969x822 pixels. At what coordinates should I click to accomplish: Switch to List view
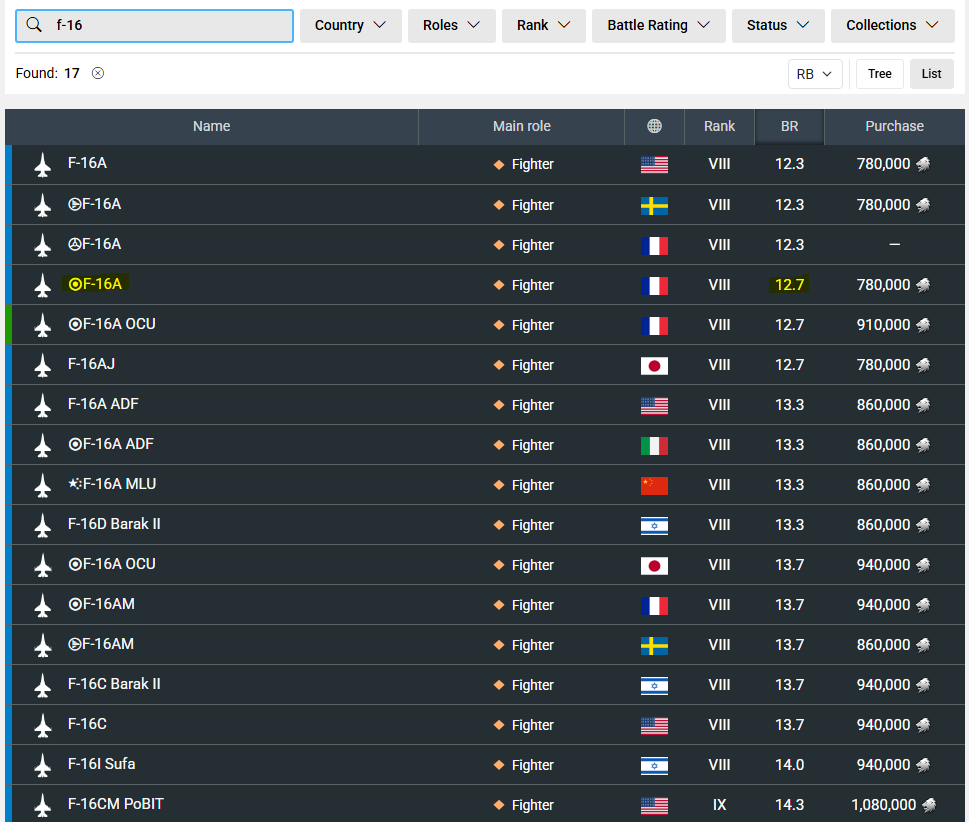point(931,74)
